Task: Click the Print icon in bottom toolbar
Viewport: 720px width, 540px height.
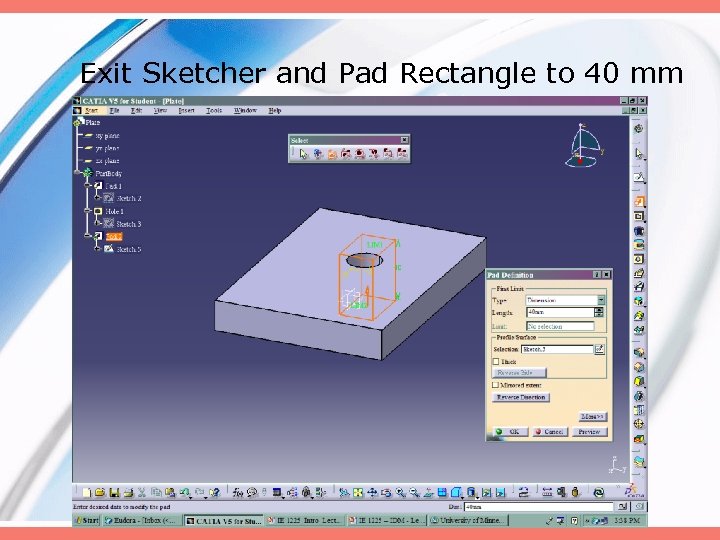Action: (x=128, y=493)
